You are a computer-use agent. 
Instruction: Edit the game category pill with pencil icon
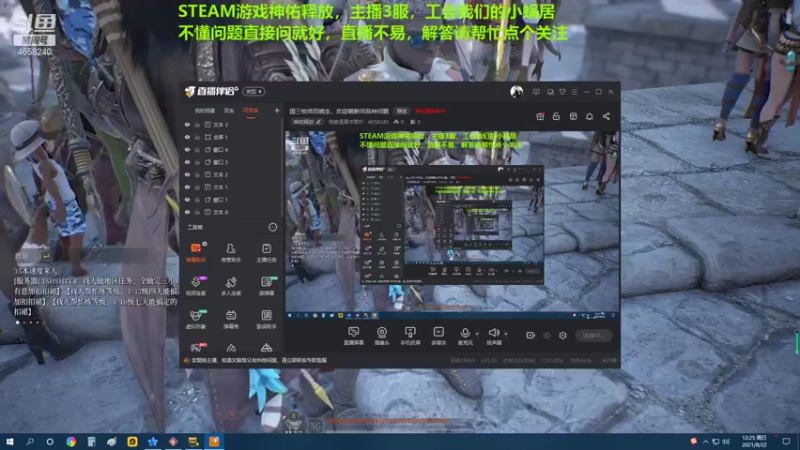click(307, 122)
